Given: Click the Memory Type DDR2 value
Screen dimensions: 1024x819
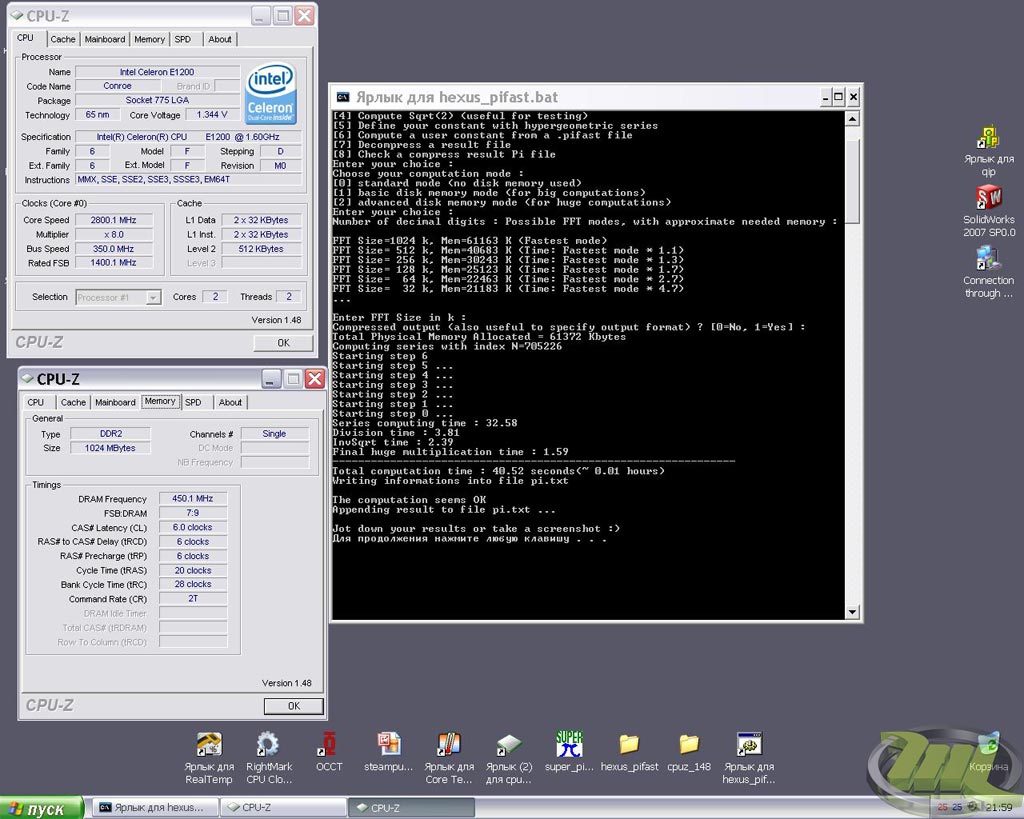Looking at the screenshot, I should tap(111, 434).
